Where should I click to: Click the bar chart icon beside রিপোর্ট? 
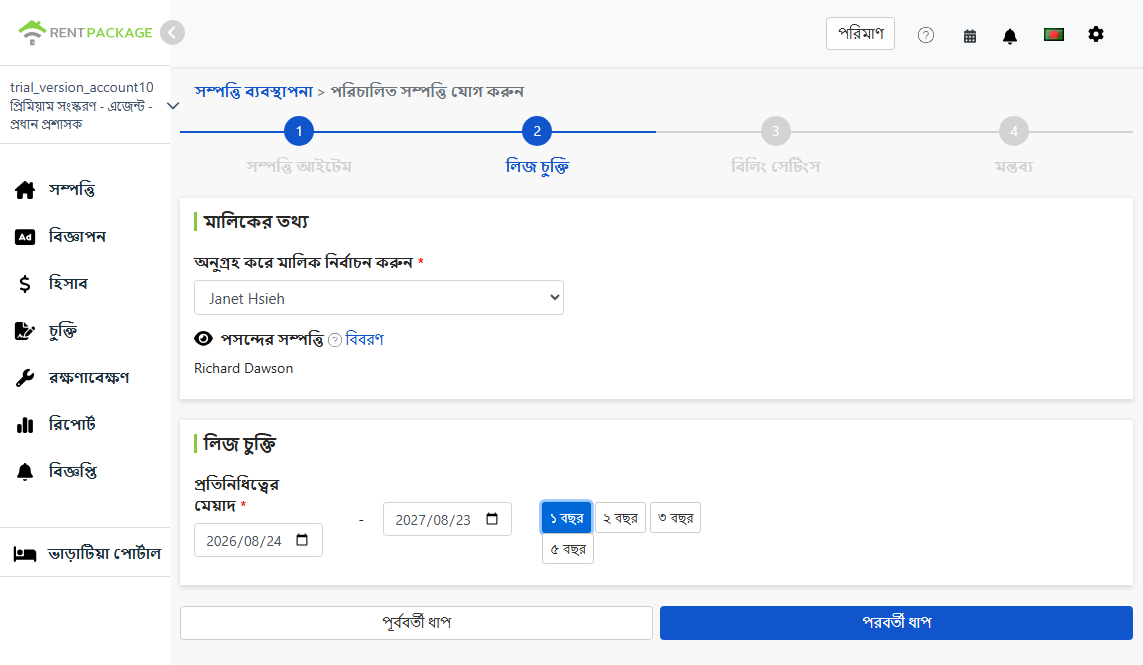tap(25, 424)
